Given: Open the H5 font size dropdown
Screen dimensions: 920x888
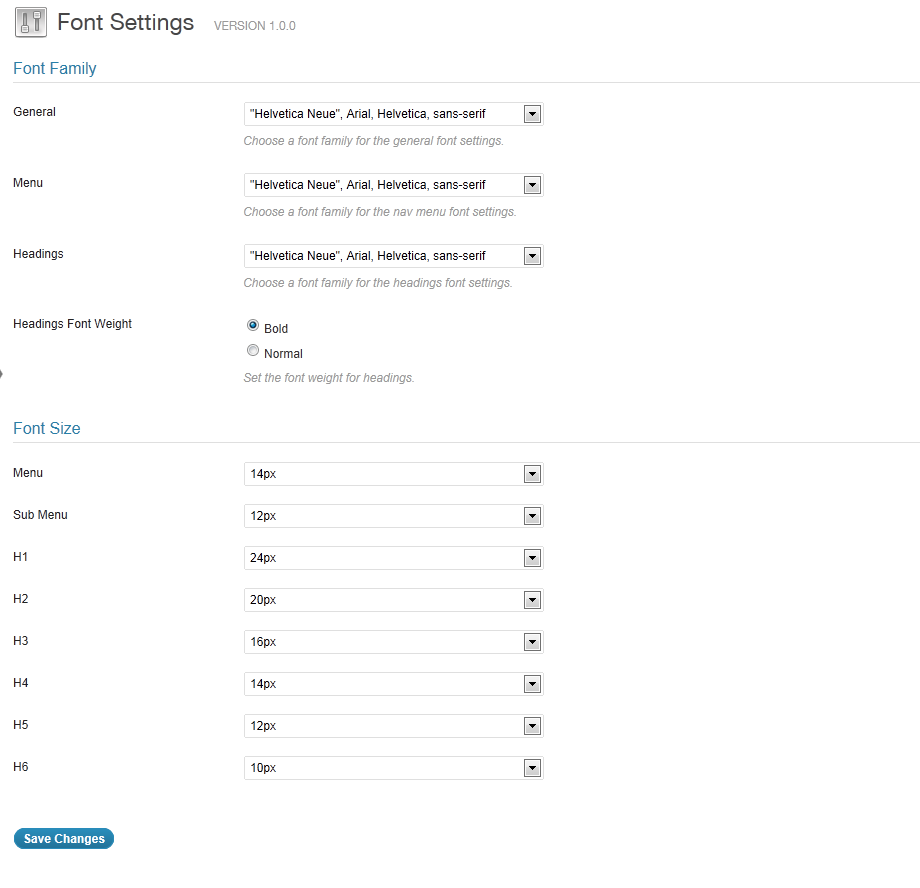Looking at the screenshot, I should point(394,726).
